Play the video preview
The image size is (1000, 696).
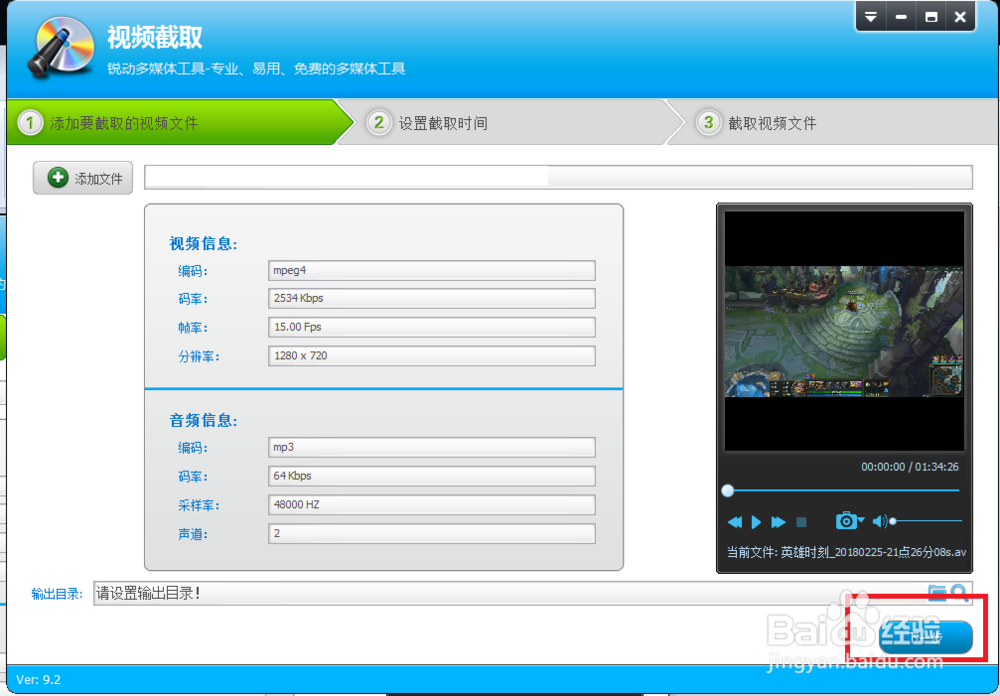(756, 522)
